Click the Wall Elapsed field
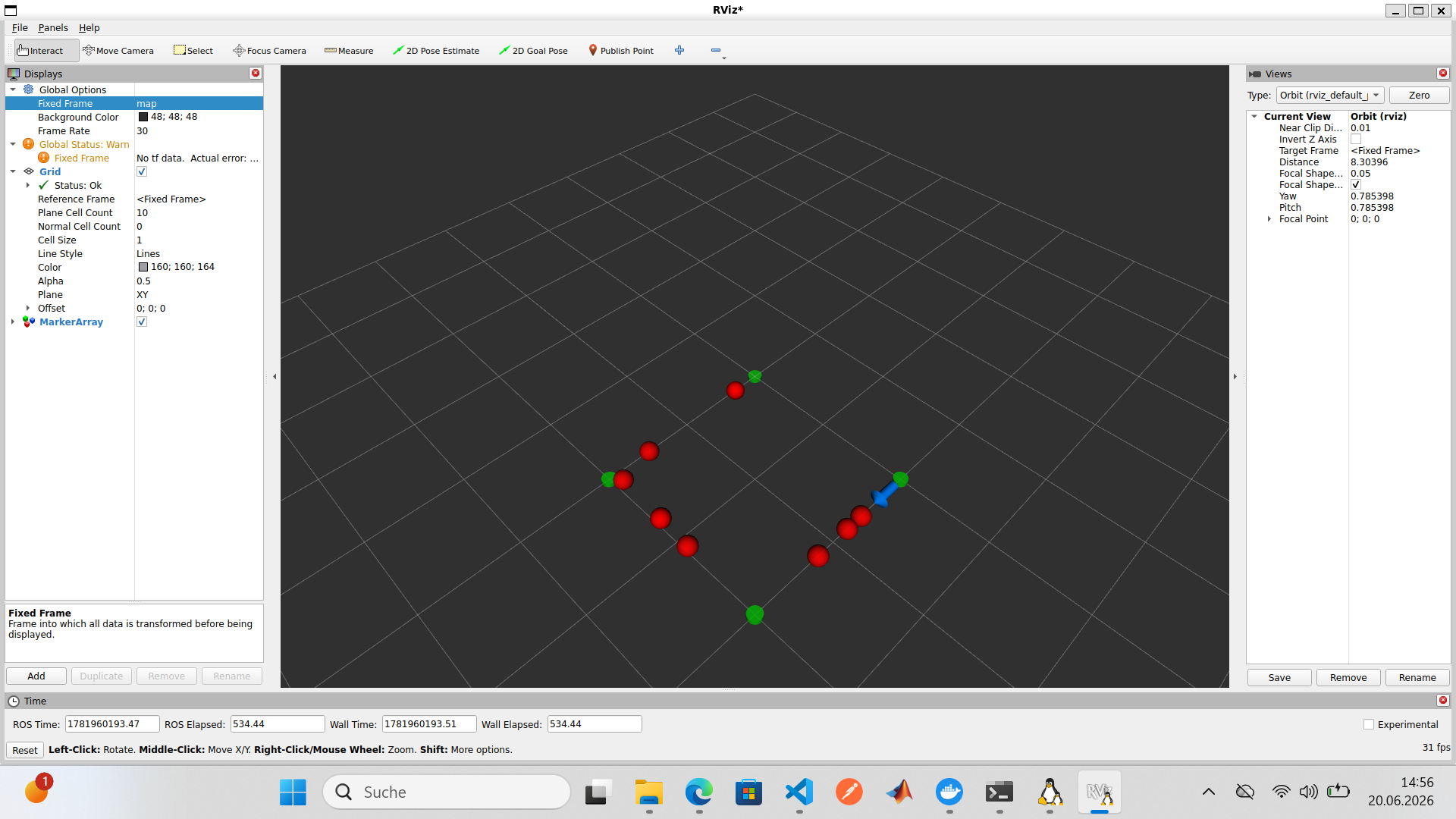Viewport: 1456px width, 819px height. tap(595, 724)
